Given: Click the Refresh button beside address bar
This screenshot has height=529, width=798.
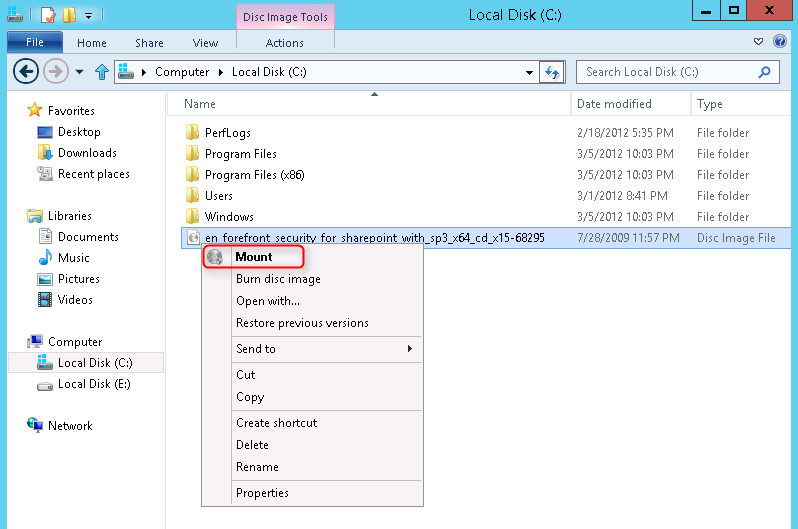Looking at the screenshot, I should coord(552,72).
